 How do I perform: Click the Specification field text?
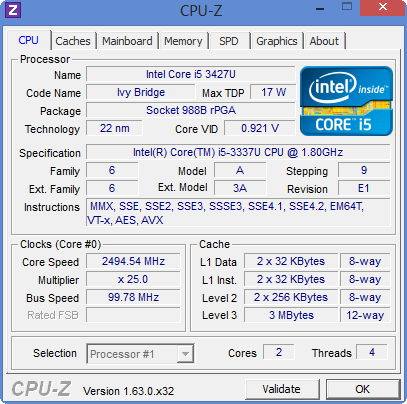[x=238, y=152]
